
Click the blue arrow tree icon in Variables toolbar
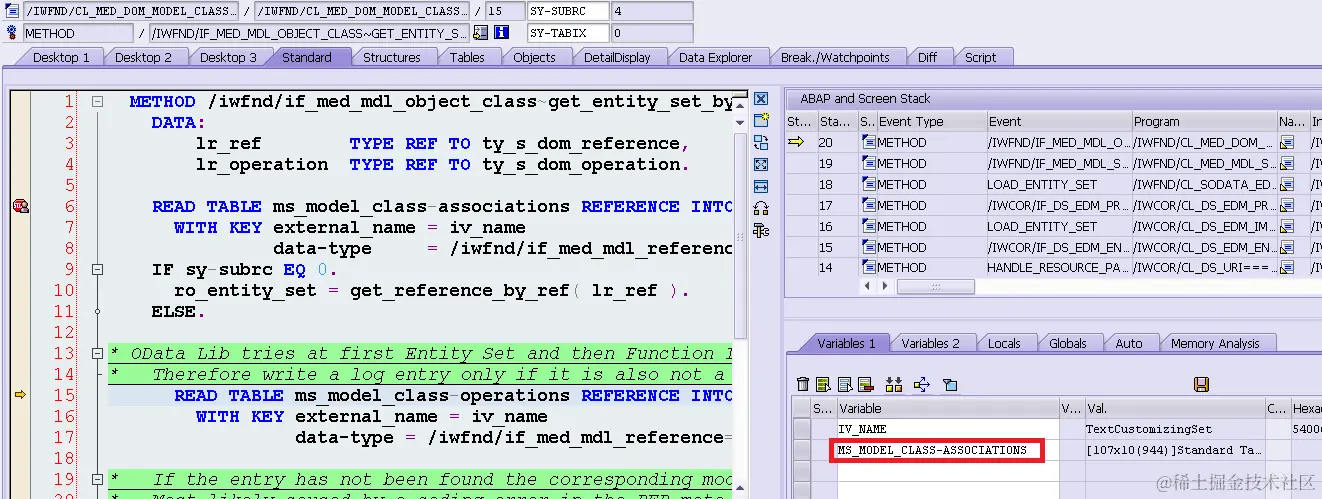[922, 385]
